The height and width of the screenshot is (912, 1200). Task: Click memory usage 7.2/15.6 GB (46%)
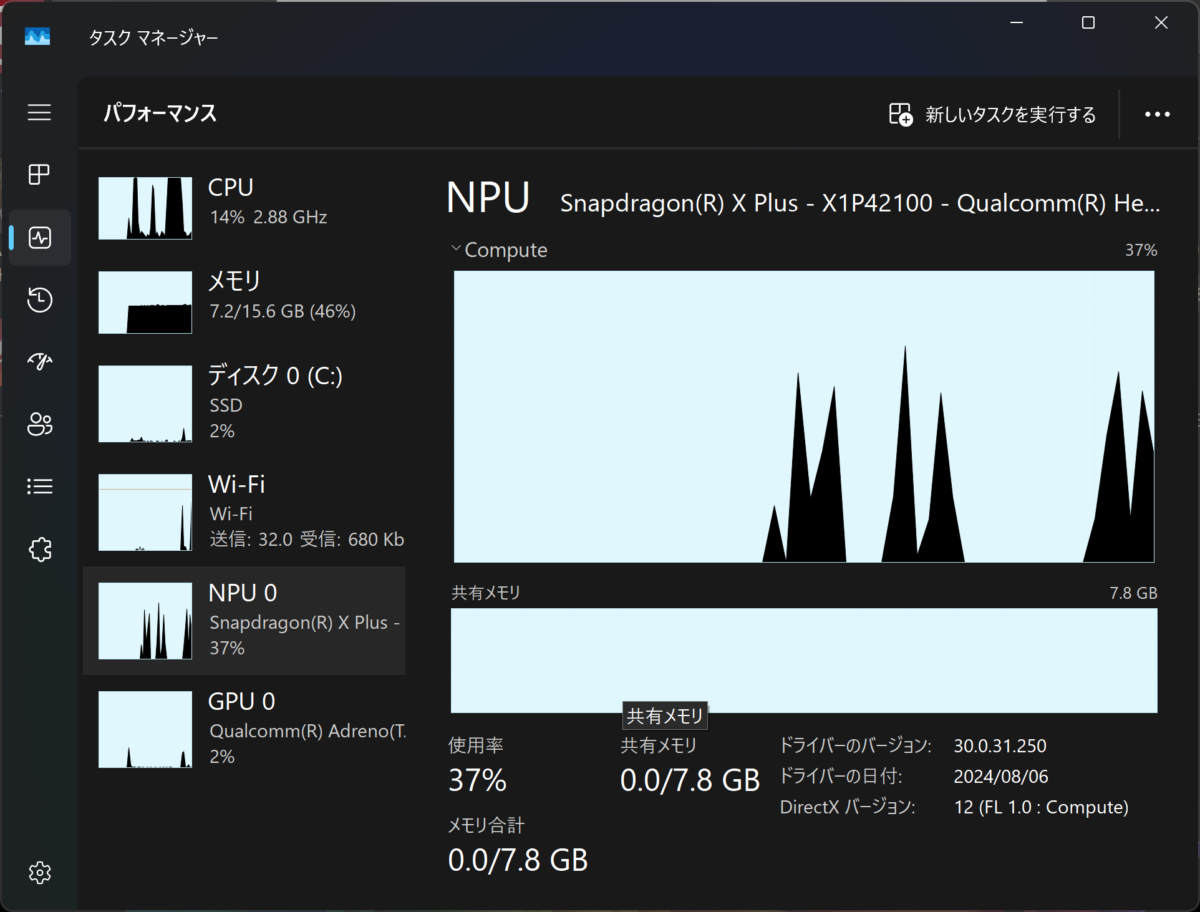[282, 311]
